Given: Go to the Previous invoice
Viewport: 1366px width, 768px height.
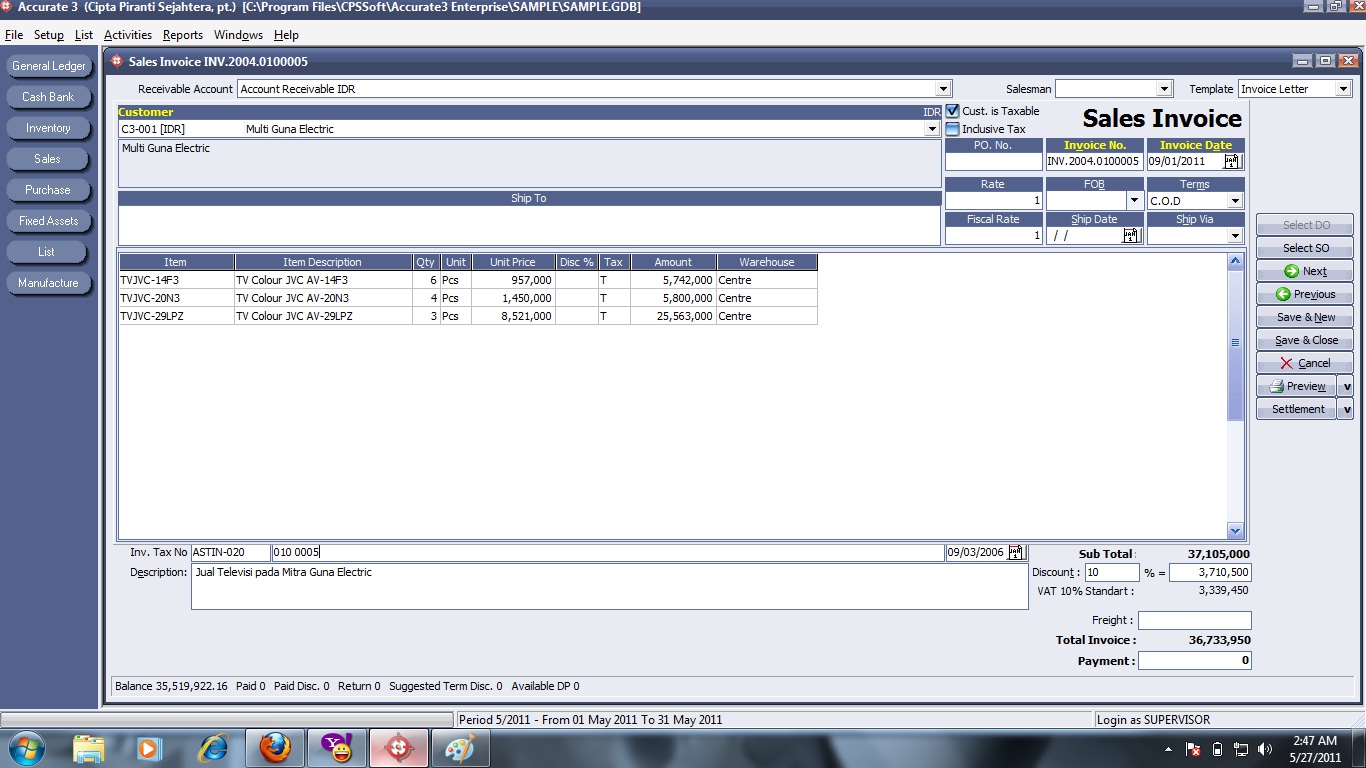Looking at the screenshot, I should coord(1305,294).
